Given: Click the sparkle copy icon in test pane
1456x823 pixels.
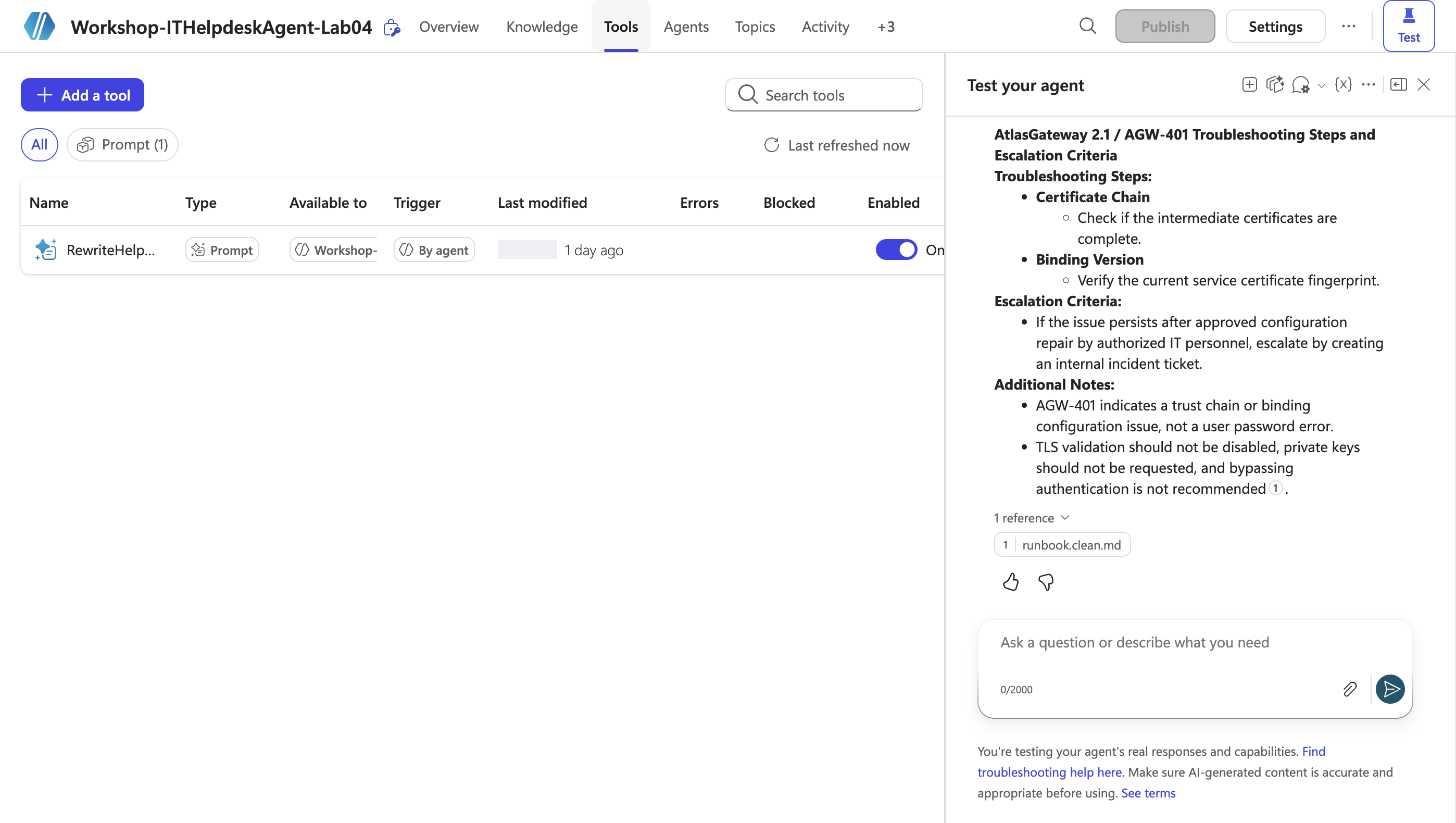Looking at the screenshot, I should tap(1275, 85).
